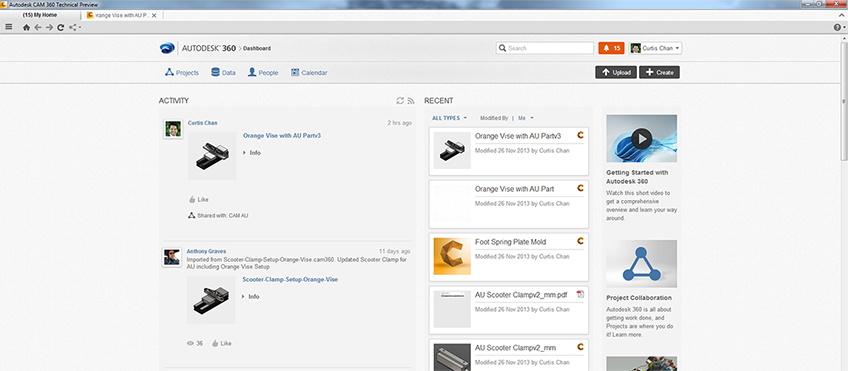Open the share icon dropdown in toolbar
The image size is (848, 371).
[75, 28]
